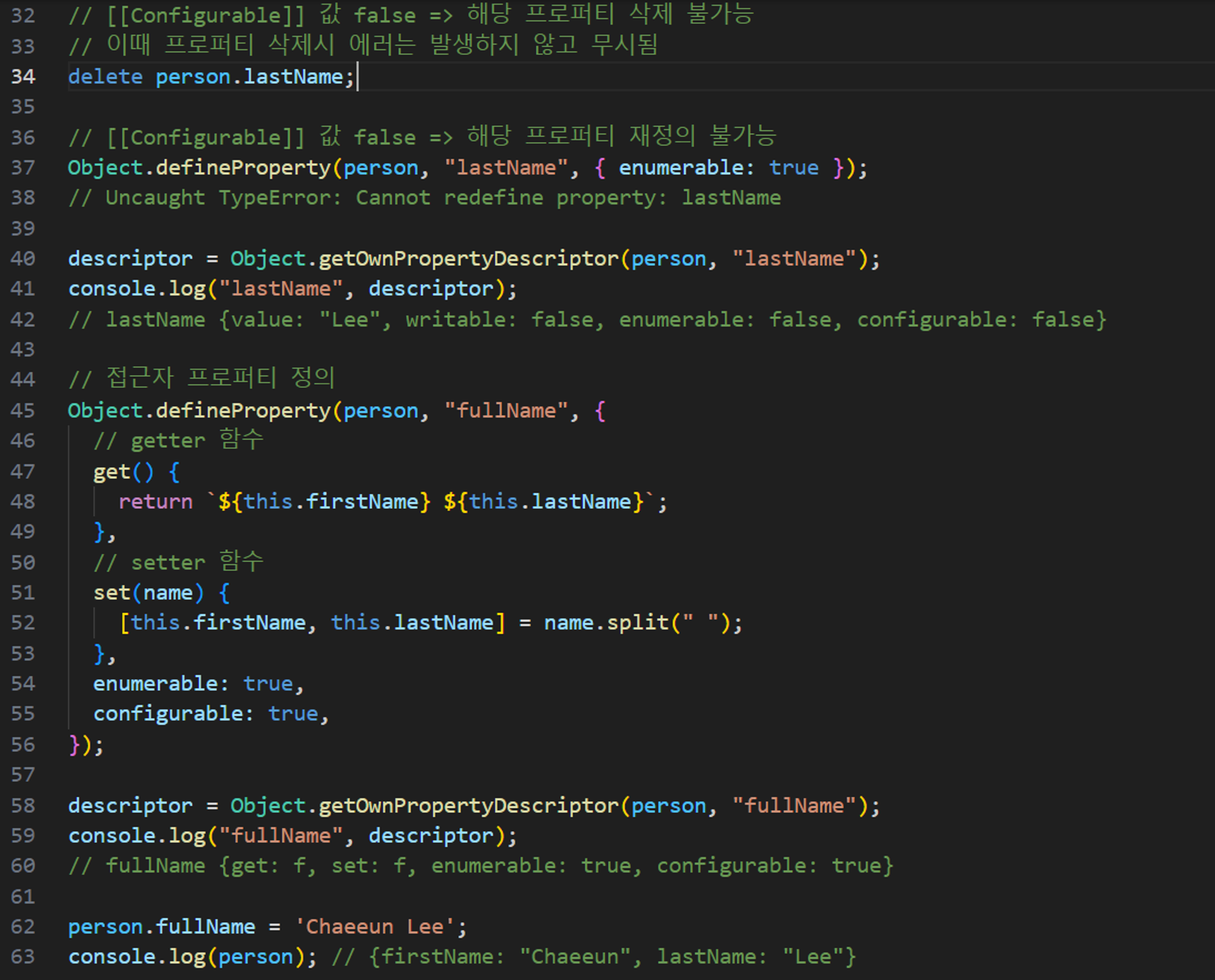The image size is (1215, 980).
Task: Click the get() method name on line 47
Action: pyautogui.click(x=112, y=472)
